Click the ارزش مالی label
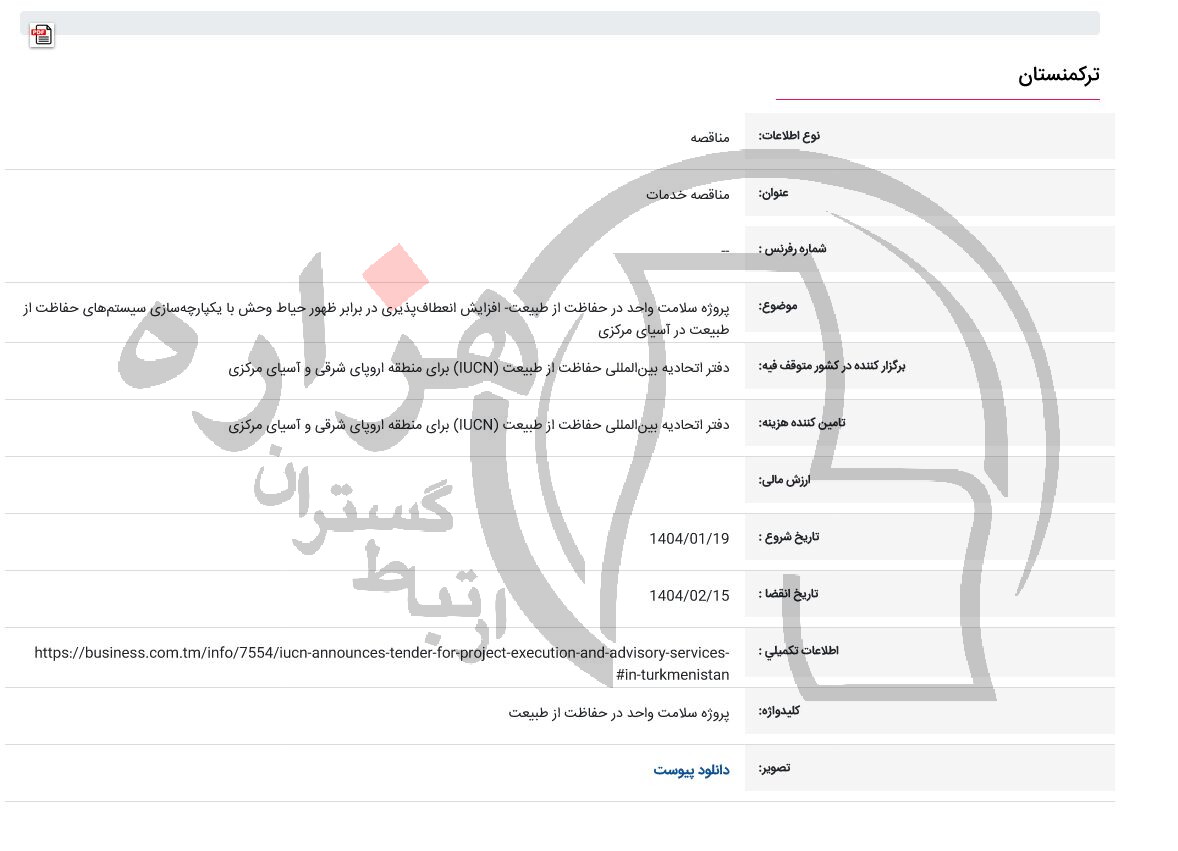1178x851 pixels. pyautogui.click(x=784, y=480)
